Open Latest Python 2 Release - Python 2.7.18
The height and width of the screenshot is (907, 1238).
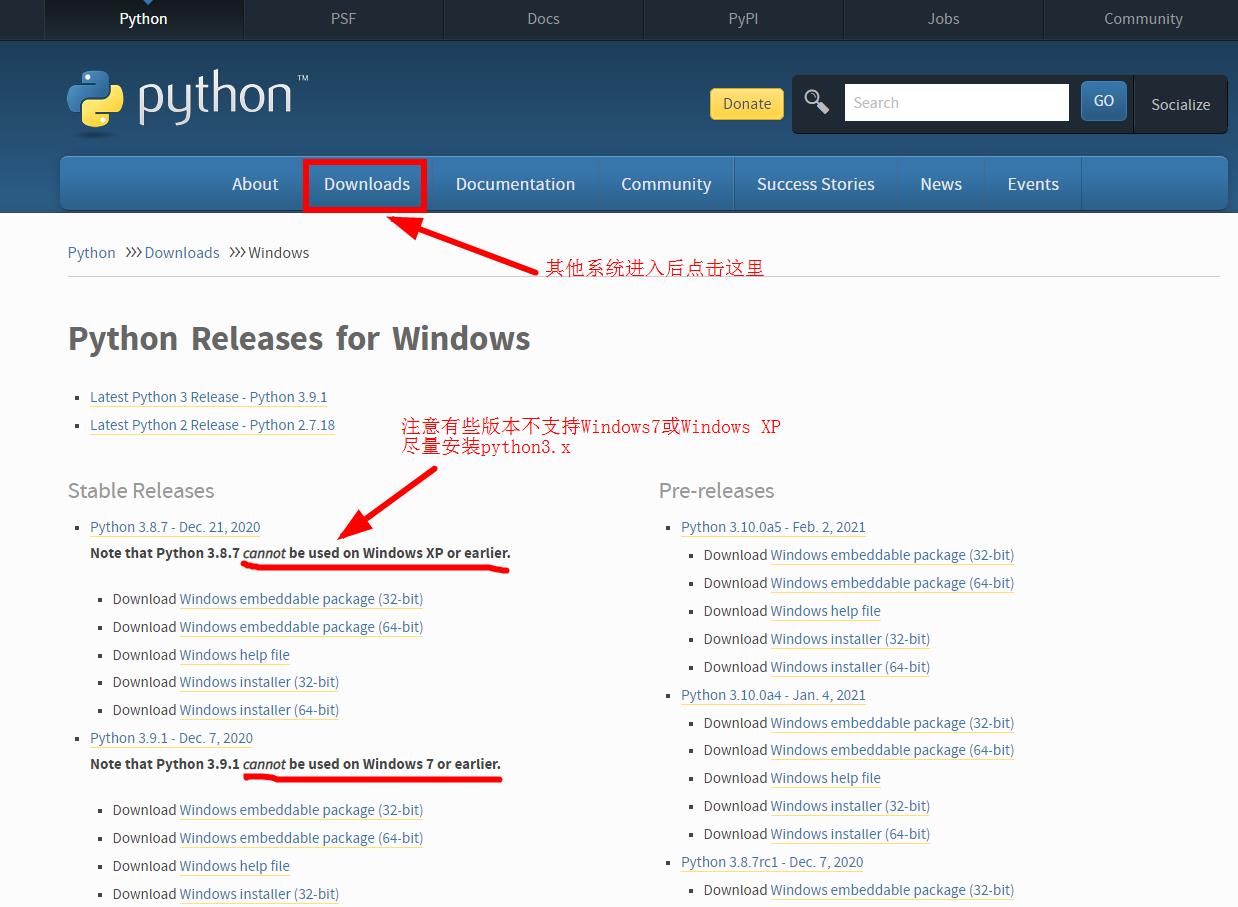(x=212, y=425)
